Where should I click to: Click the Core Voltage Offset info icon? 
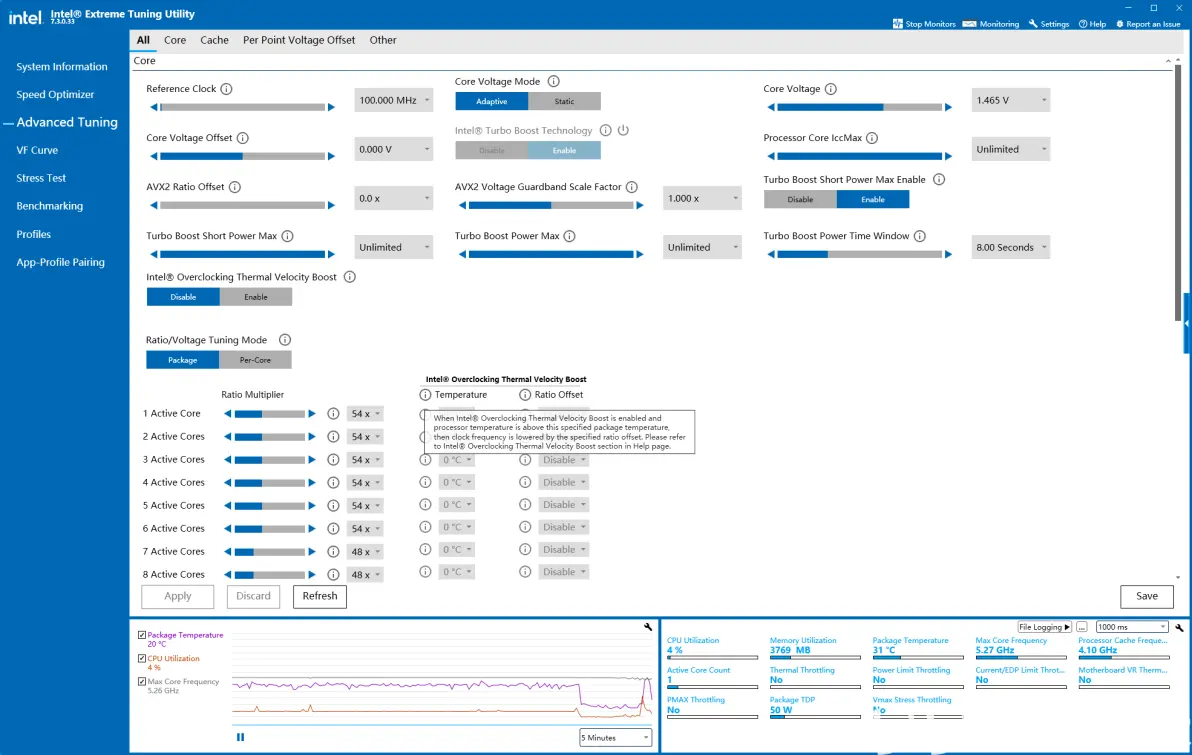click(243, 138)
